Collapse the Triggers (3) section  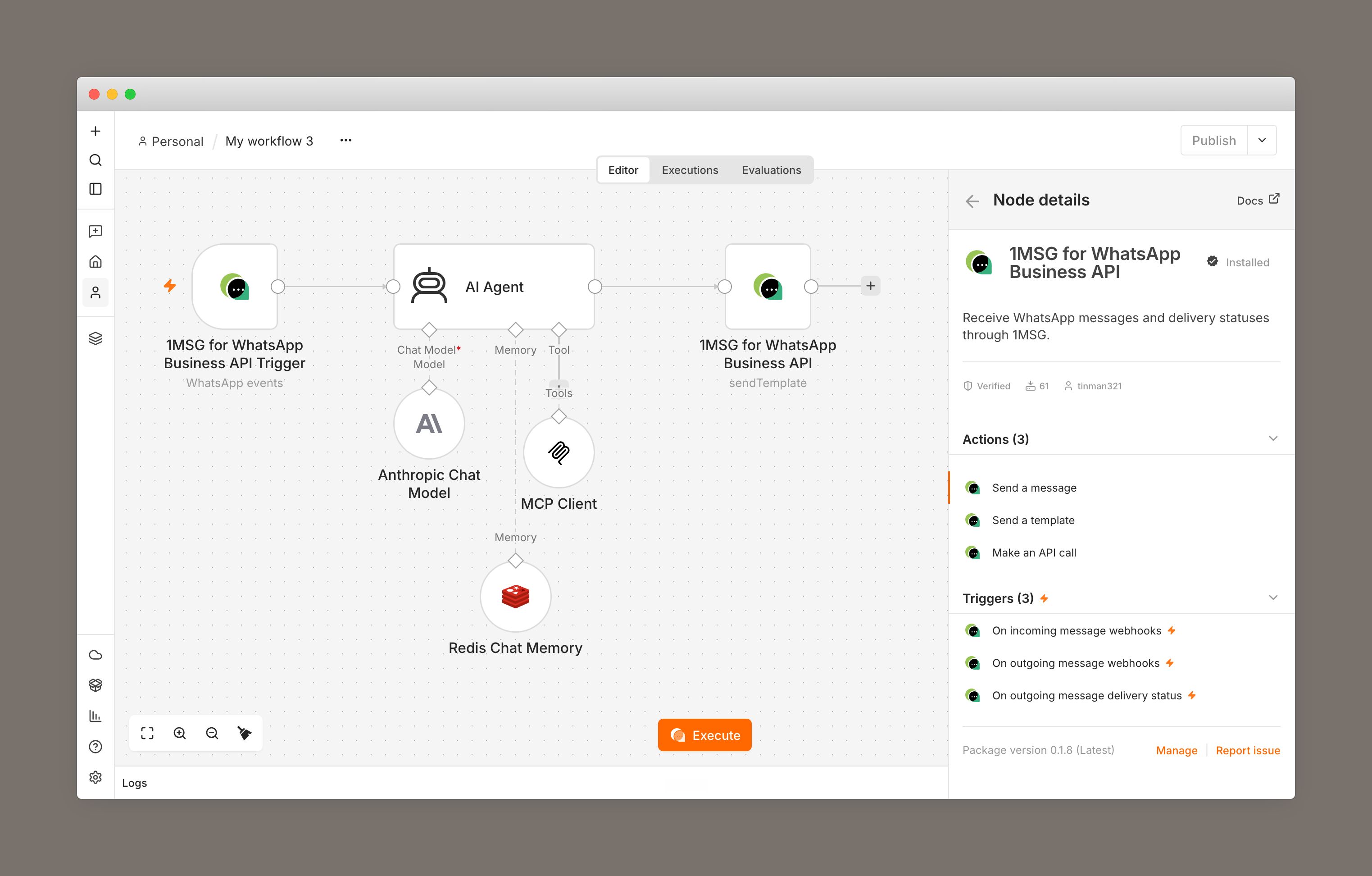click(x=1273, y=598)
